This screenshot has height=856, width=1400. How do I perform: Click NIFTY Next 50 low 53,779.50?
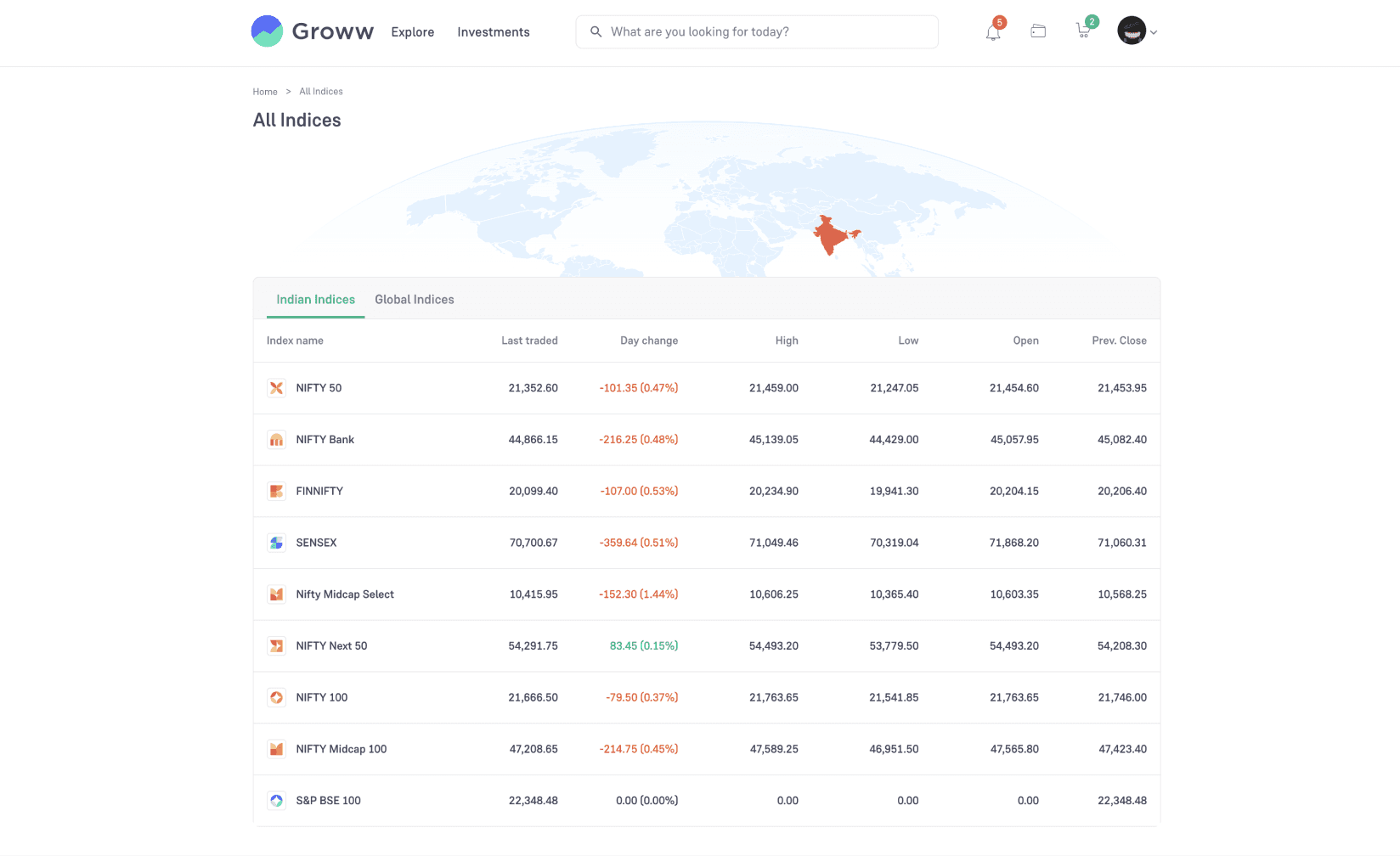(x=894, y=646)
